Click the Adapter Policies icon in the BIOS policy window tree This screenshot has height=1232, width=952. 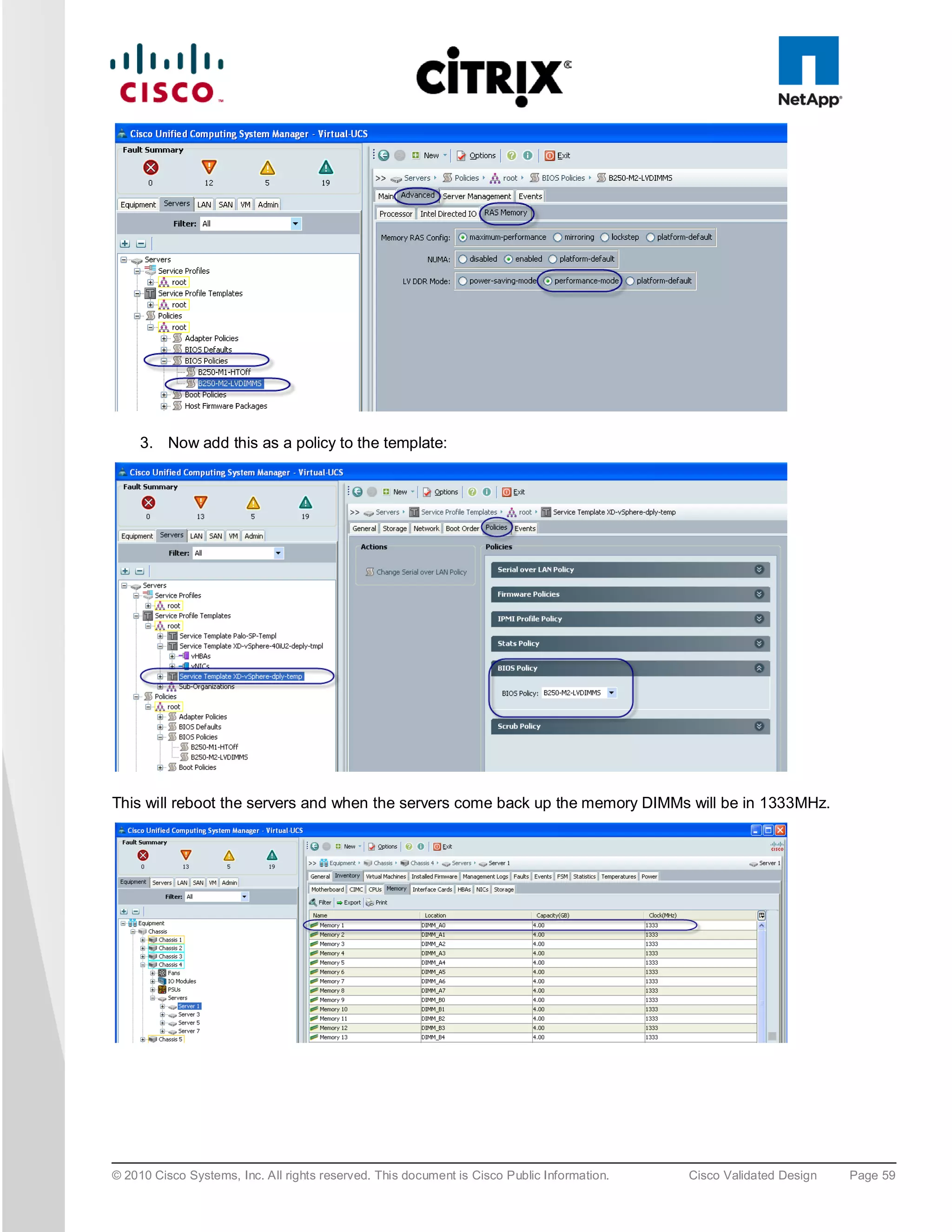coord(178,338)
